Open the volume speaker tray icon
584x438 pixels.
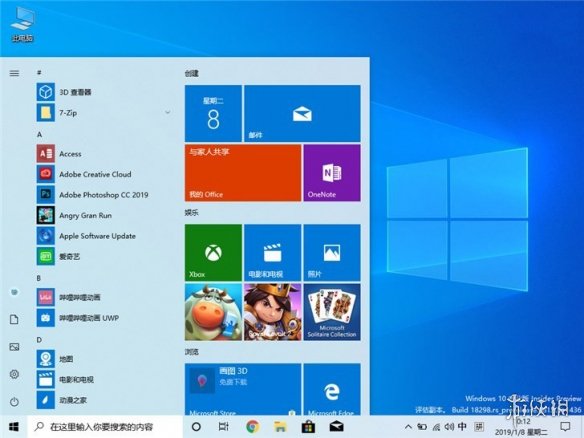click(449, 427)
